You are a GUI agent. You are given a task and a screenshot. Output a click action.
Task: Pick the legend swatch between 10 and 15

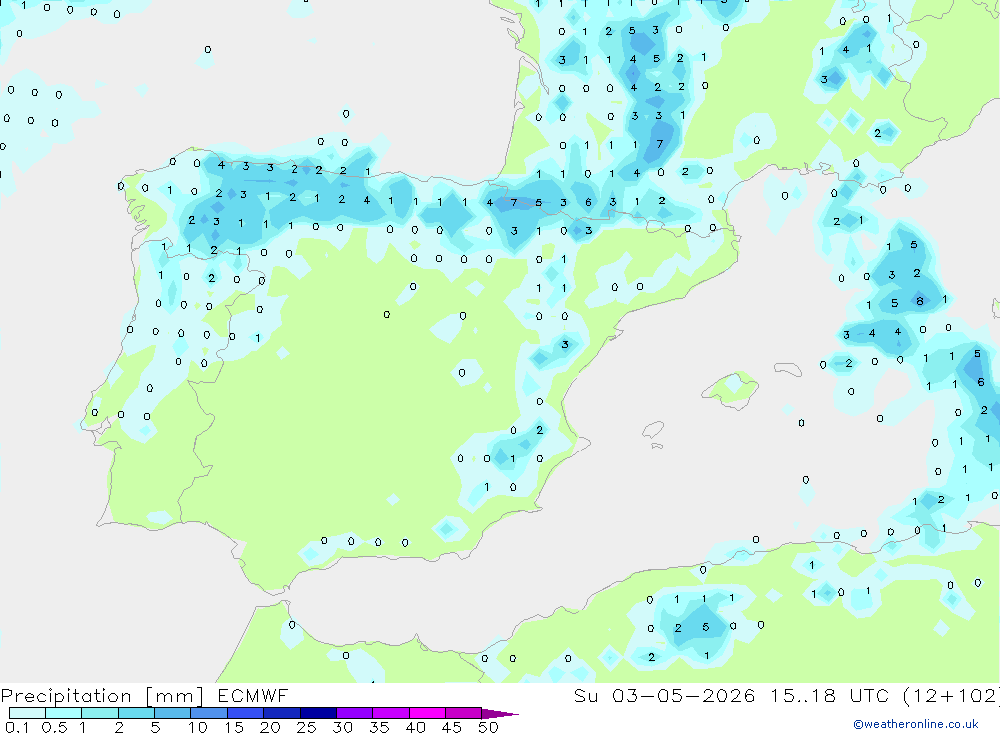pyautogui.click(x=209, y=713)
